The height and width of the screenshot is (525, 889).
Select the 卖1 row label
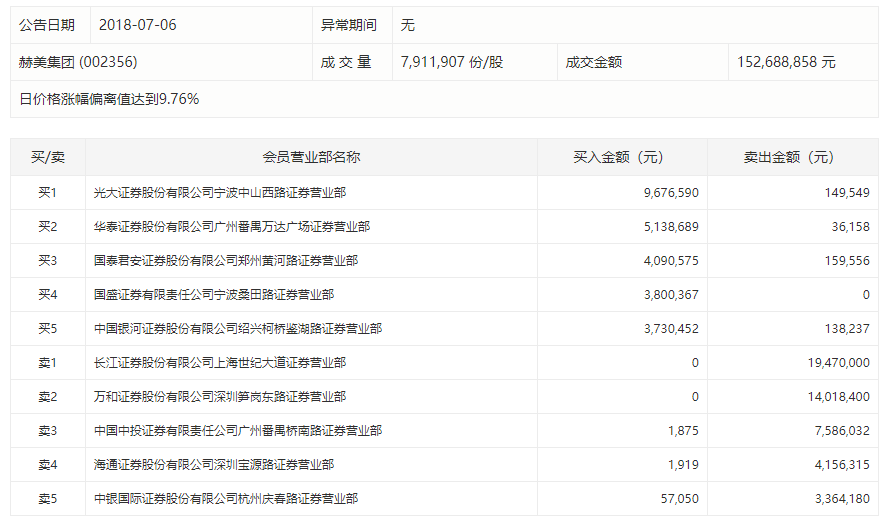click(x=48, y=363)
